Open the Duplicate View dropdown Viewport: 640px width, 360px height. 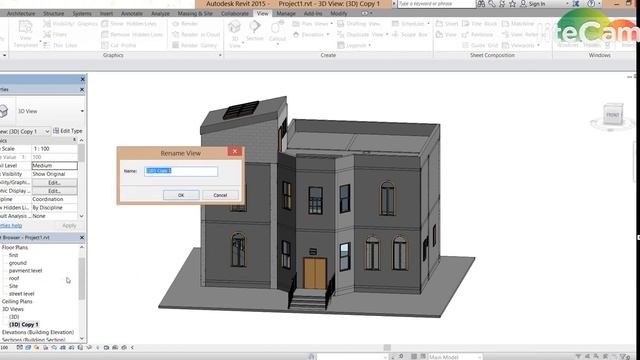(362, 35)
